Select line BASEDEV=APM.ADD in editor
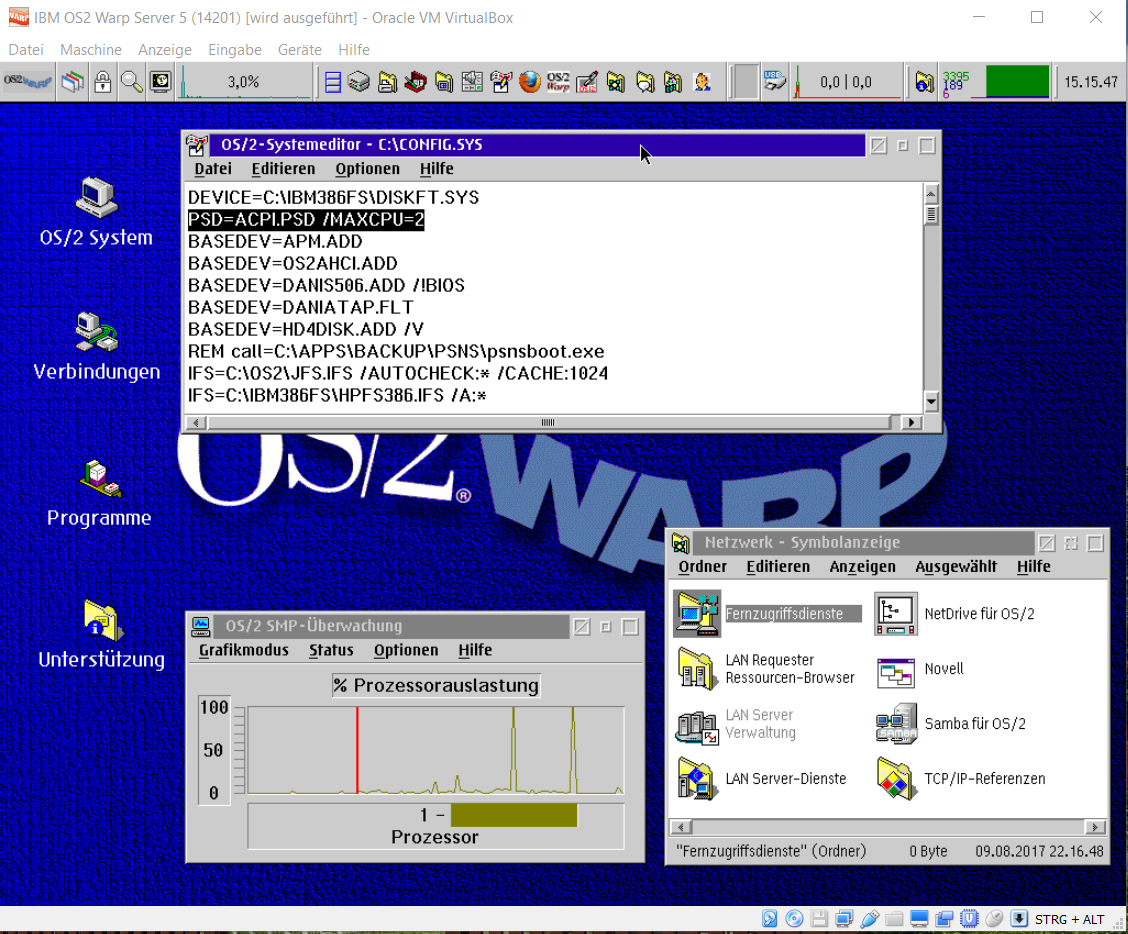 point(275,241)
